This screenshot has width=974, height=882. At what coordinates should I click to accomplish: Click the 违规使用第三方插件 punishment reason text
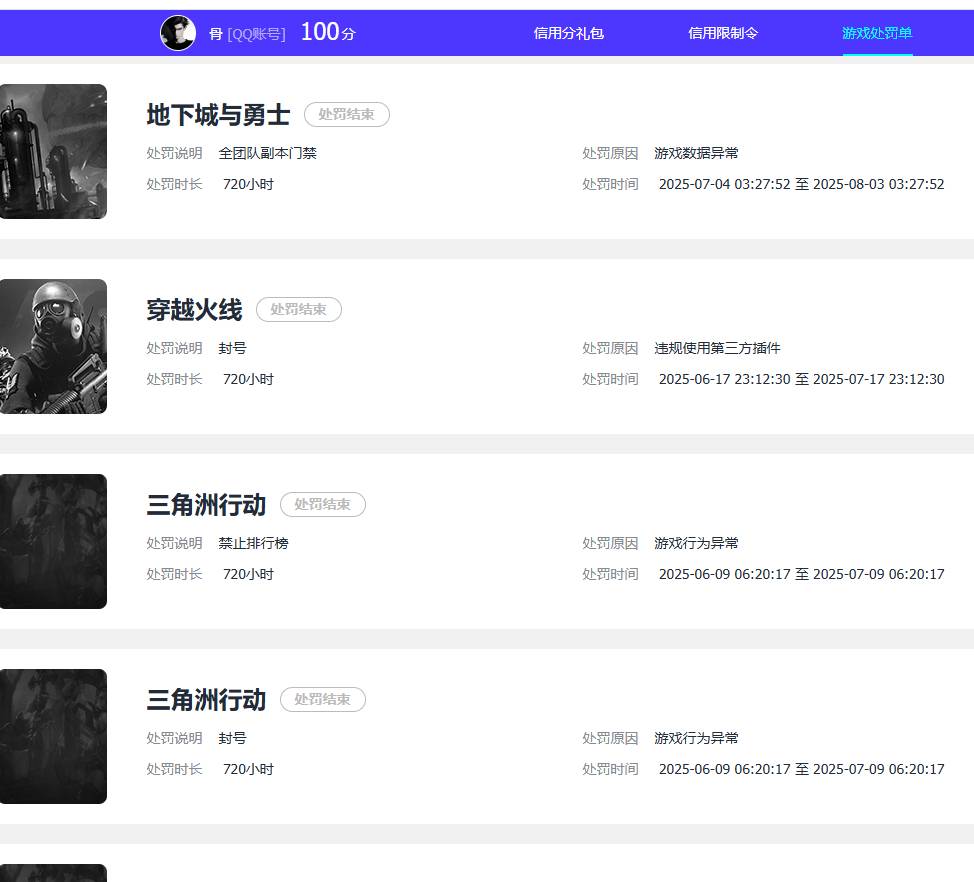[x=717, y=348]
